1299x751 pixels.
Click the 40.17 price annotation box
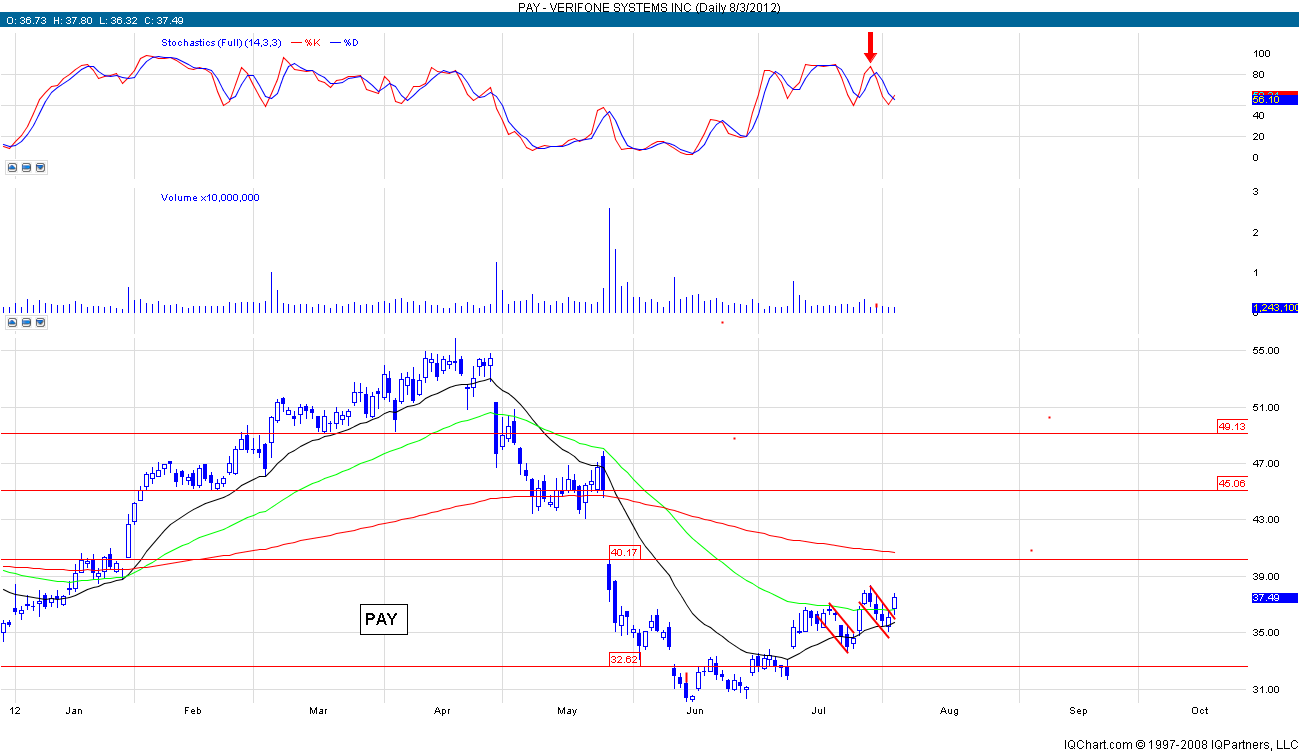pos(623,552)
